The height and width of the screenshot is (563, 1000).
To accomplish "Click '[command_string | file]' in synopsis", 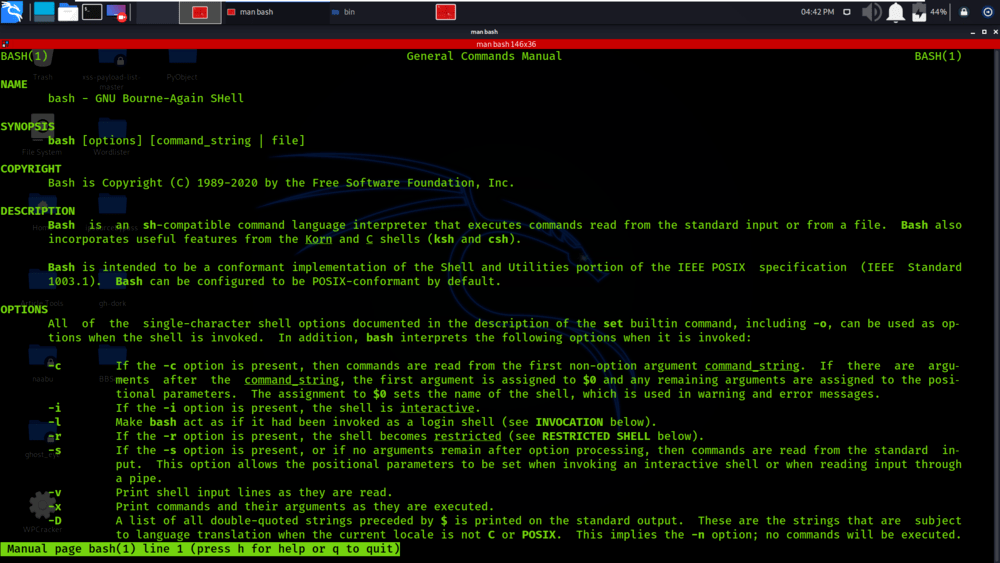I will click(227, 140).
